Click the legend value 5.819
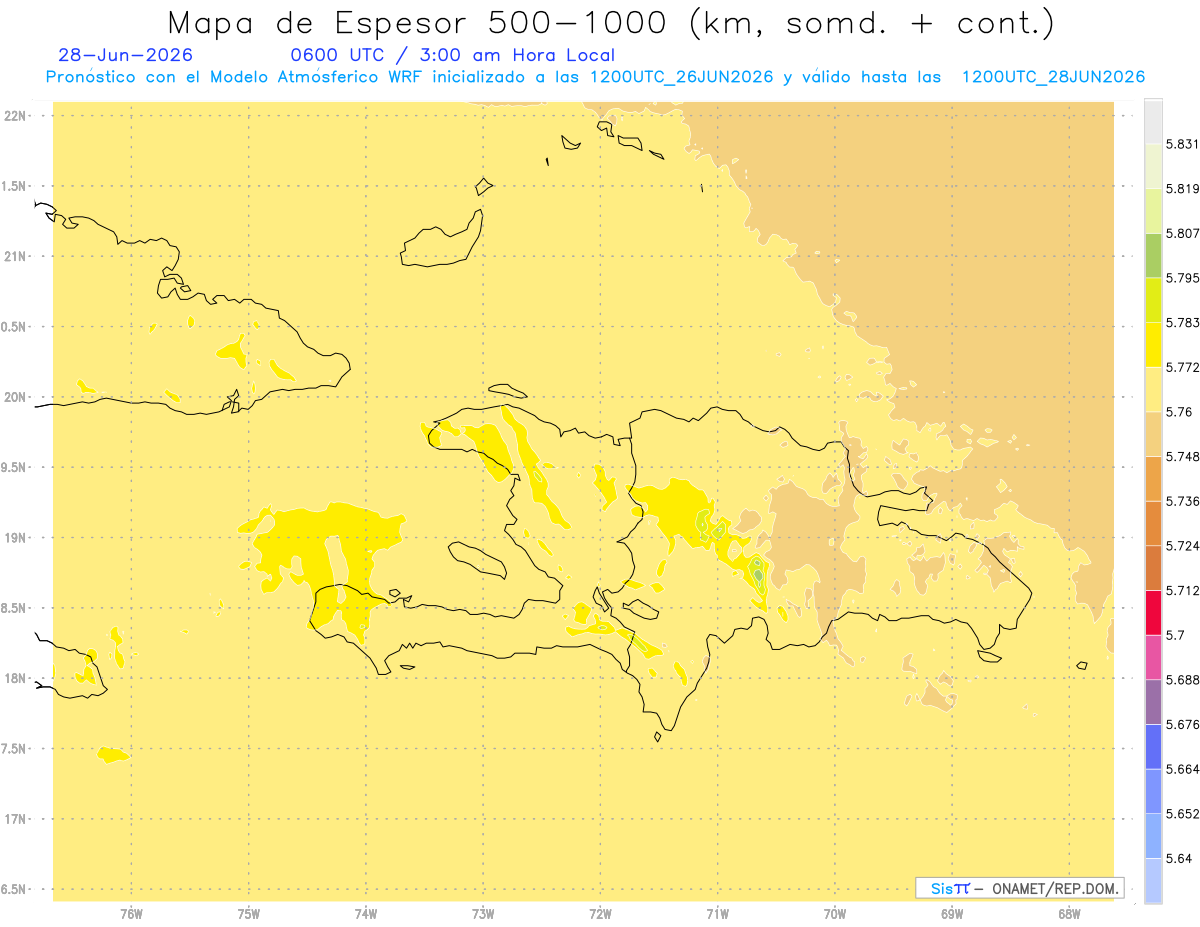1200x927 pixels. [1183, 189]
